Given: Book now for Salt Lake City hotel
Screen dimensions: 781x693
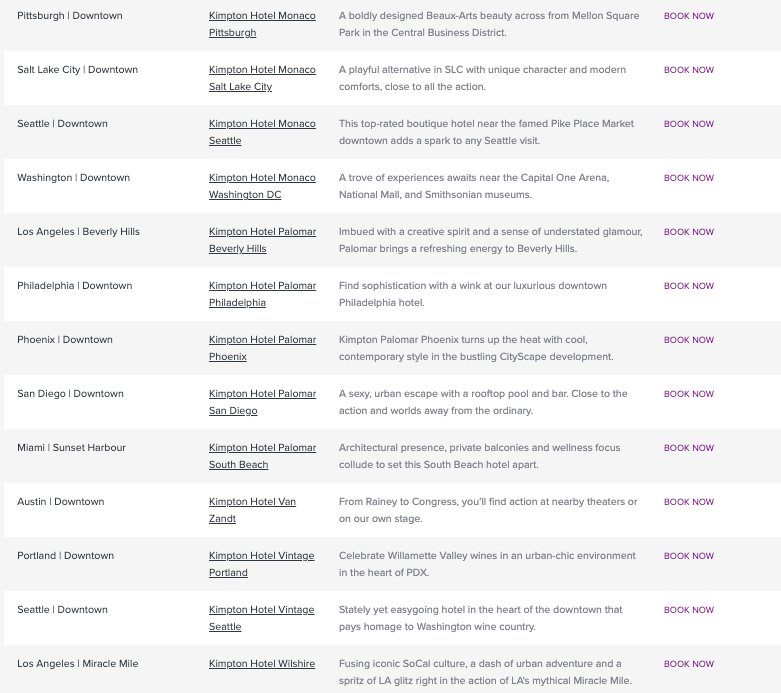Looking at the screenshot, I should pos(689,70).
